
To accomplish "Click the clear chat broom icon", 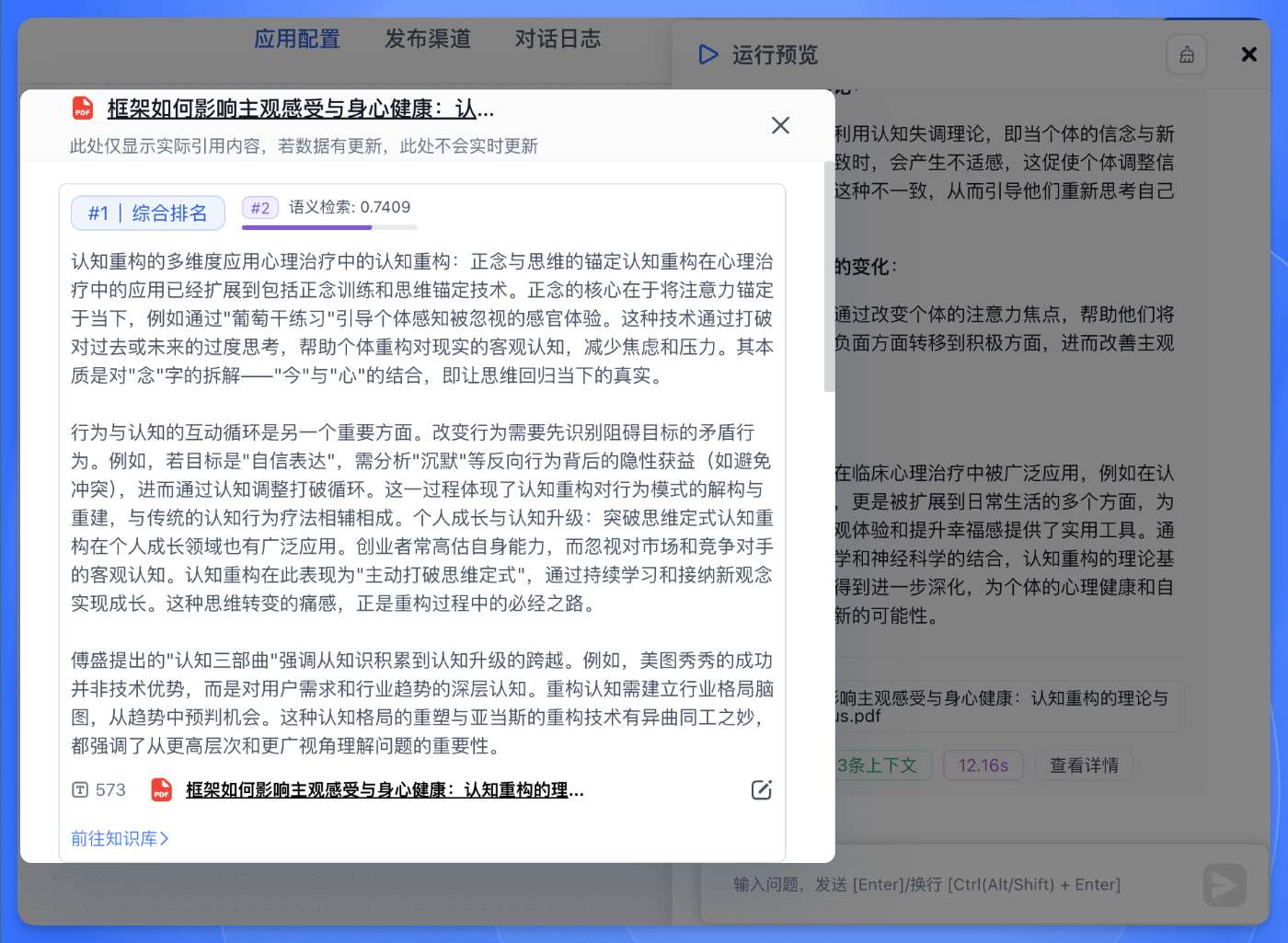I will (x=1187, y=55).
